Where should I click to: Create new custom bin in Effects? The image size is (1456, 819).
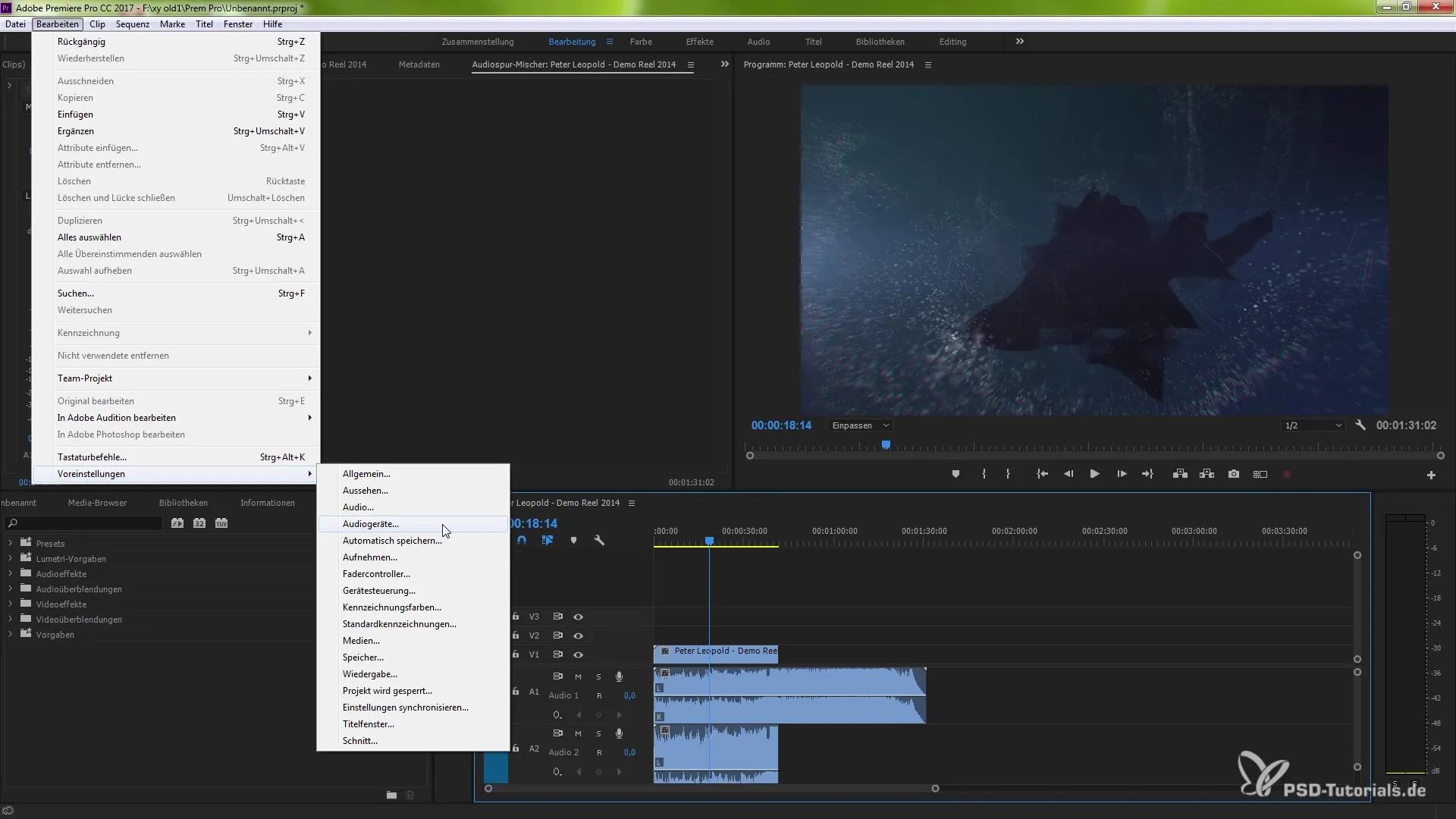(x=391, y=795)
